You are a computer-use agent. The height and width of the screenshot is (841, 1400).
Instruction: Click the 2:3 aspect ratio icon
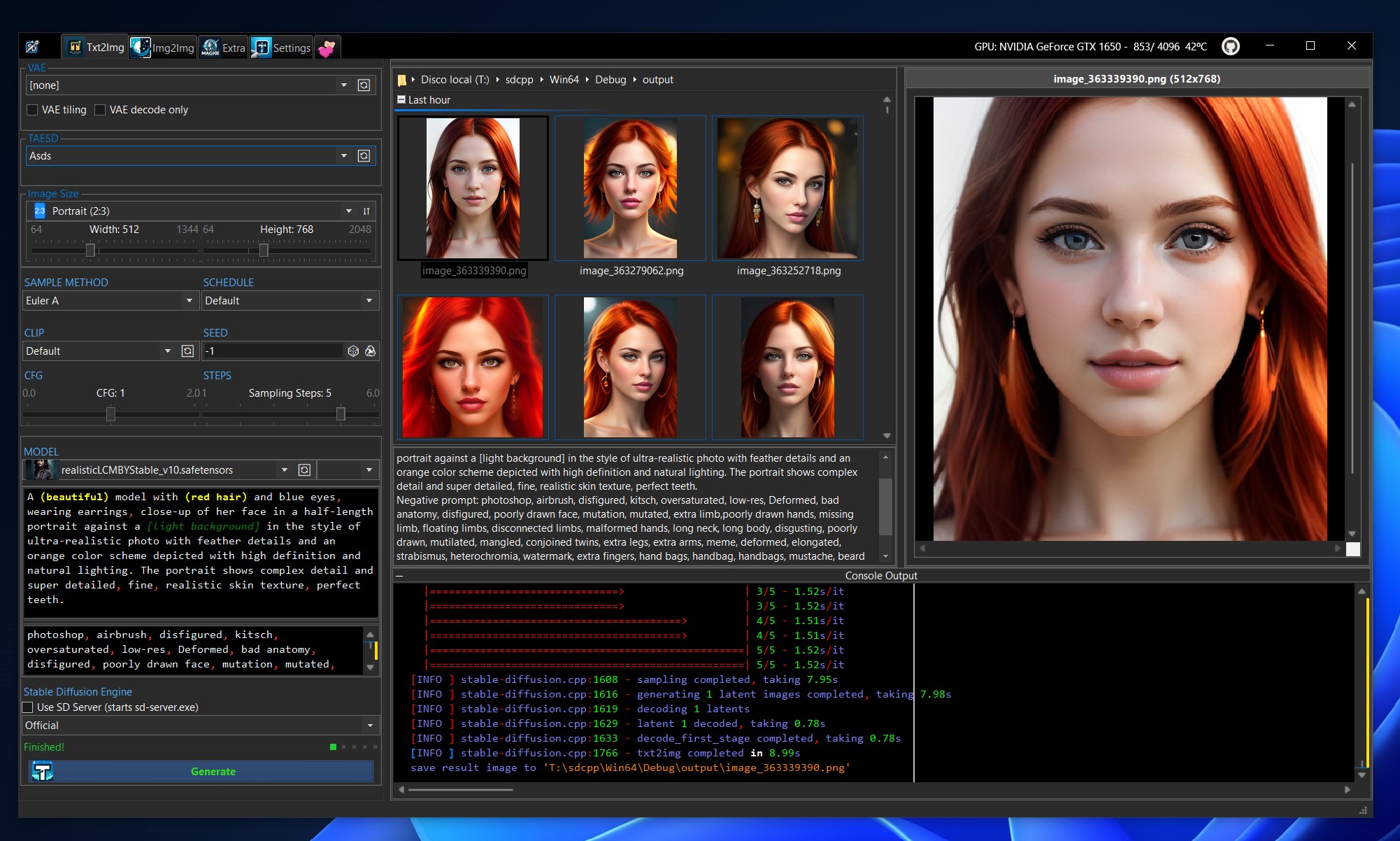40,211
